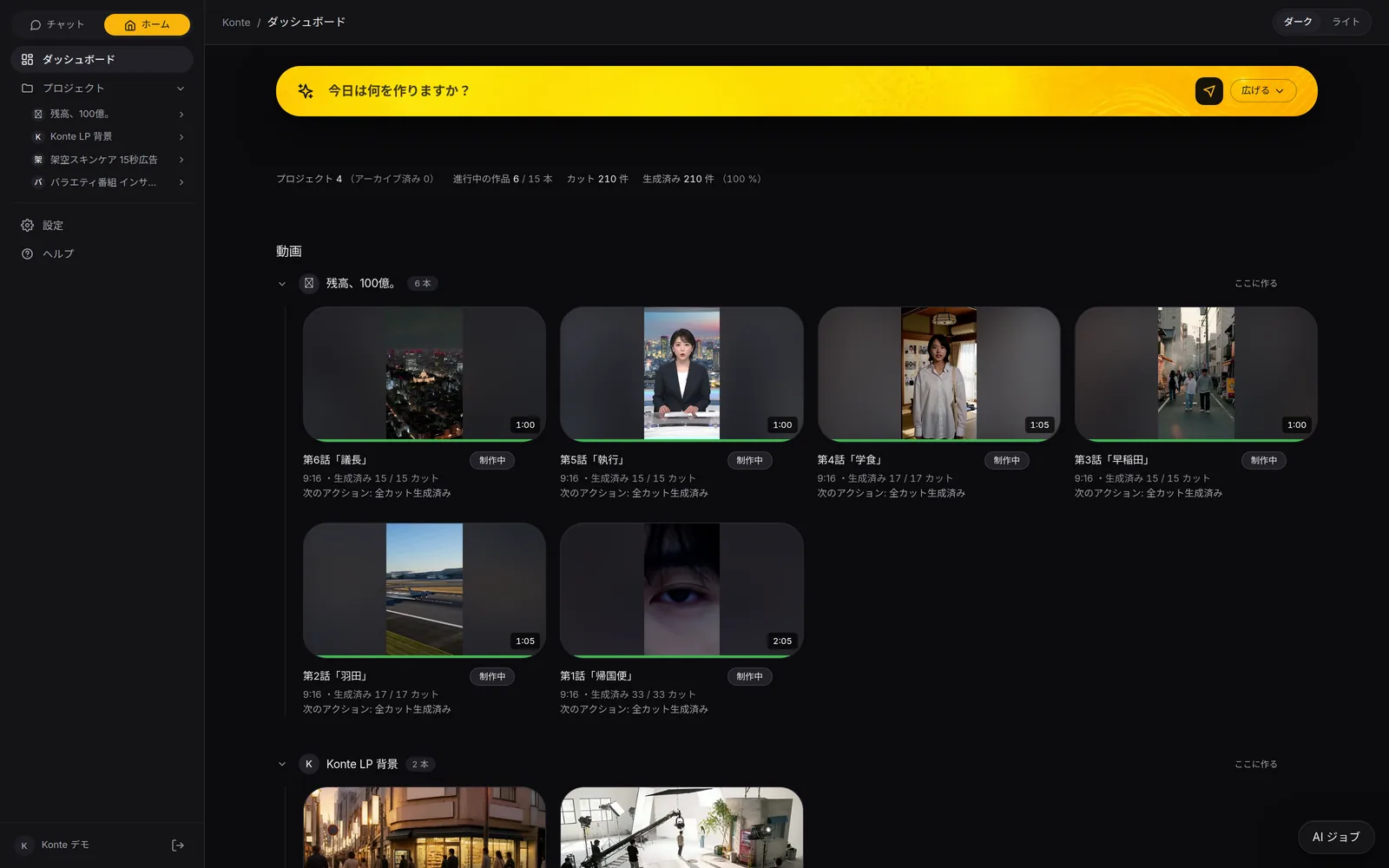Switch to チャット mode
This screenshot has width=1389, height=868.
(x=57, y=24)
